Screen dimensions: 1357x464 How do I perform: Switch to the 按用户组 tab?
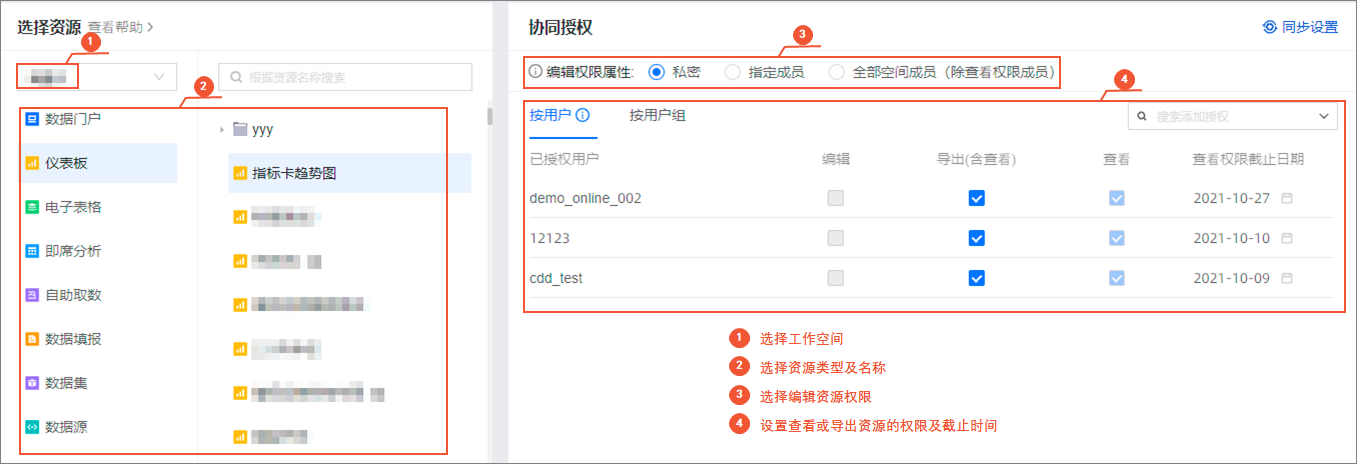point(657,115)
